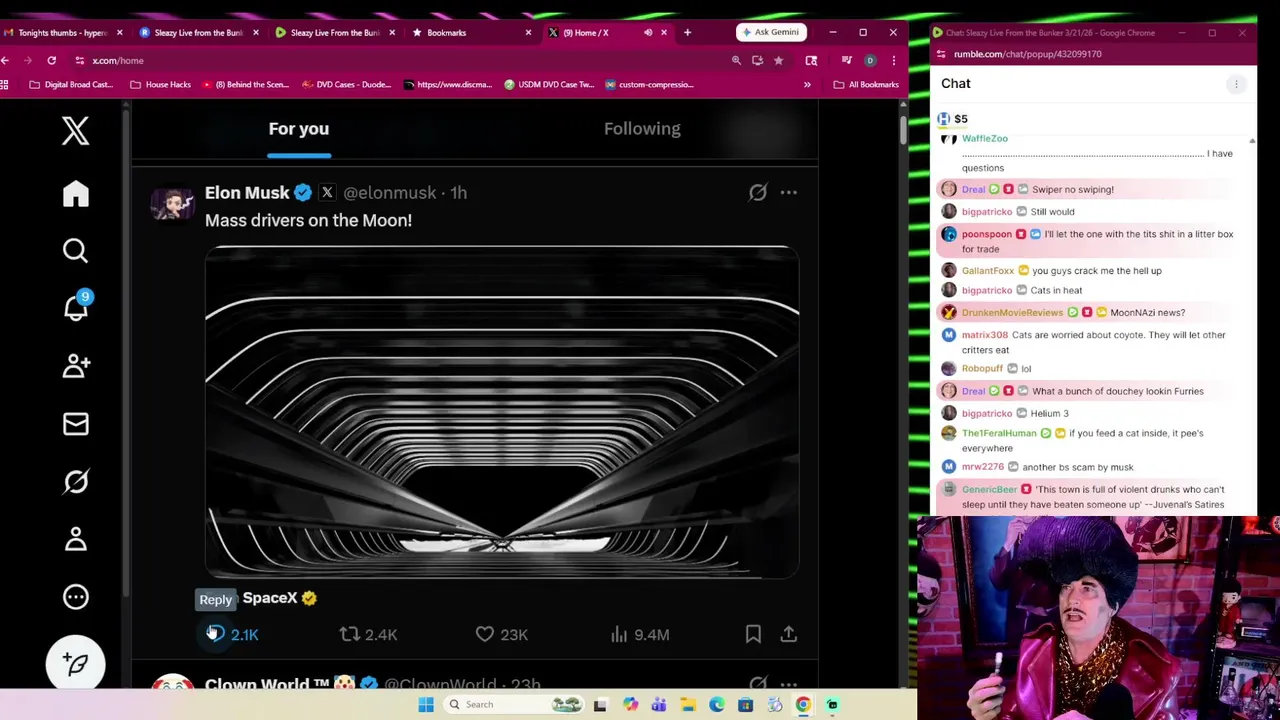Click the X logo in the sidebar
1280x720 pixels.
76,131
